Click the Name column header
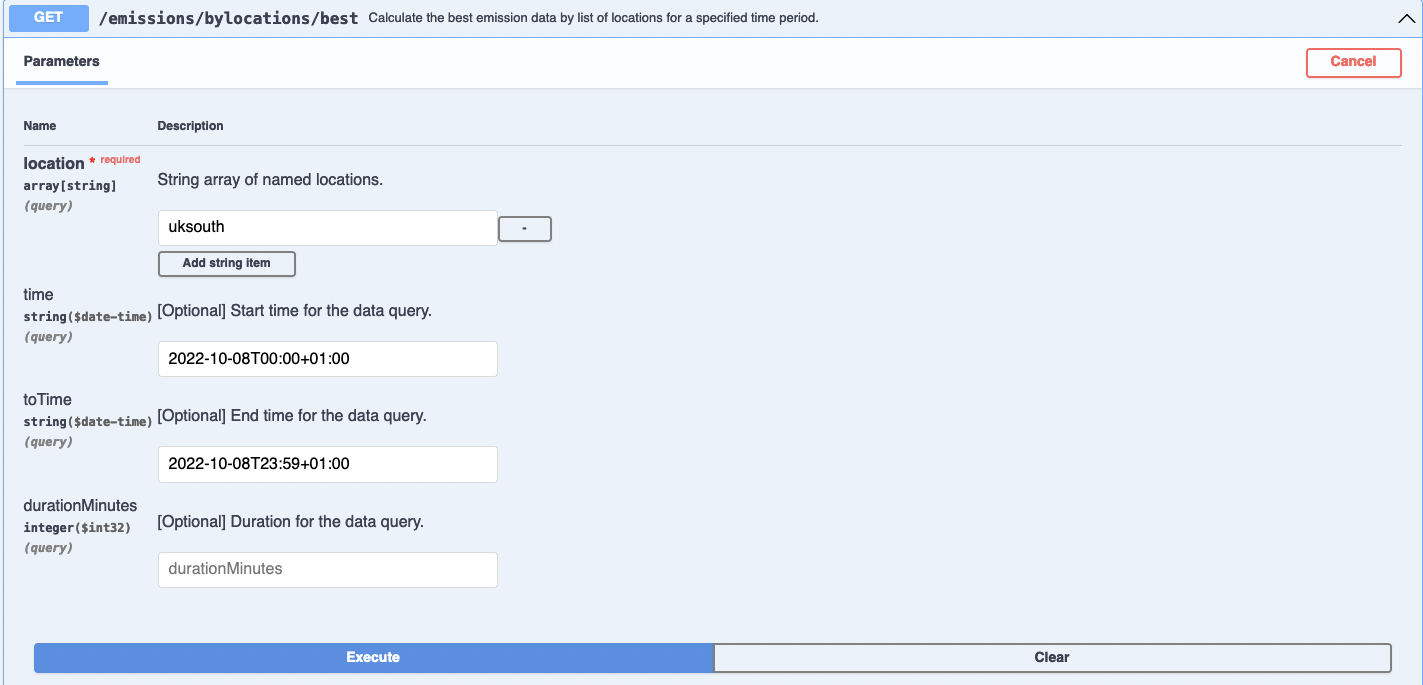 pos(40,126)
